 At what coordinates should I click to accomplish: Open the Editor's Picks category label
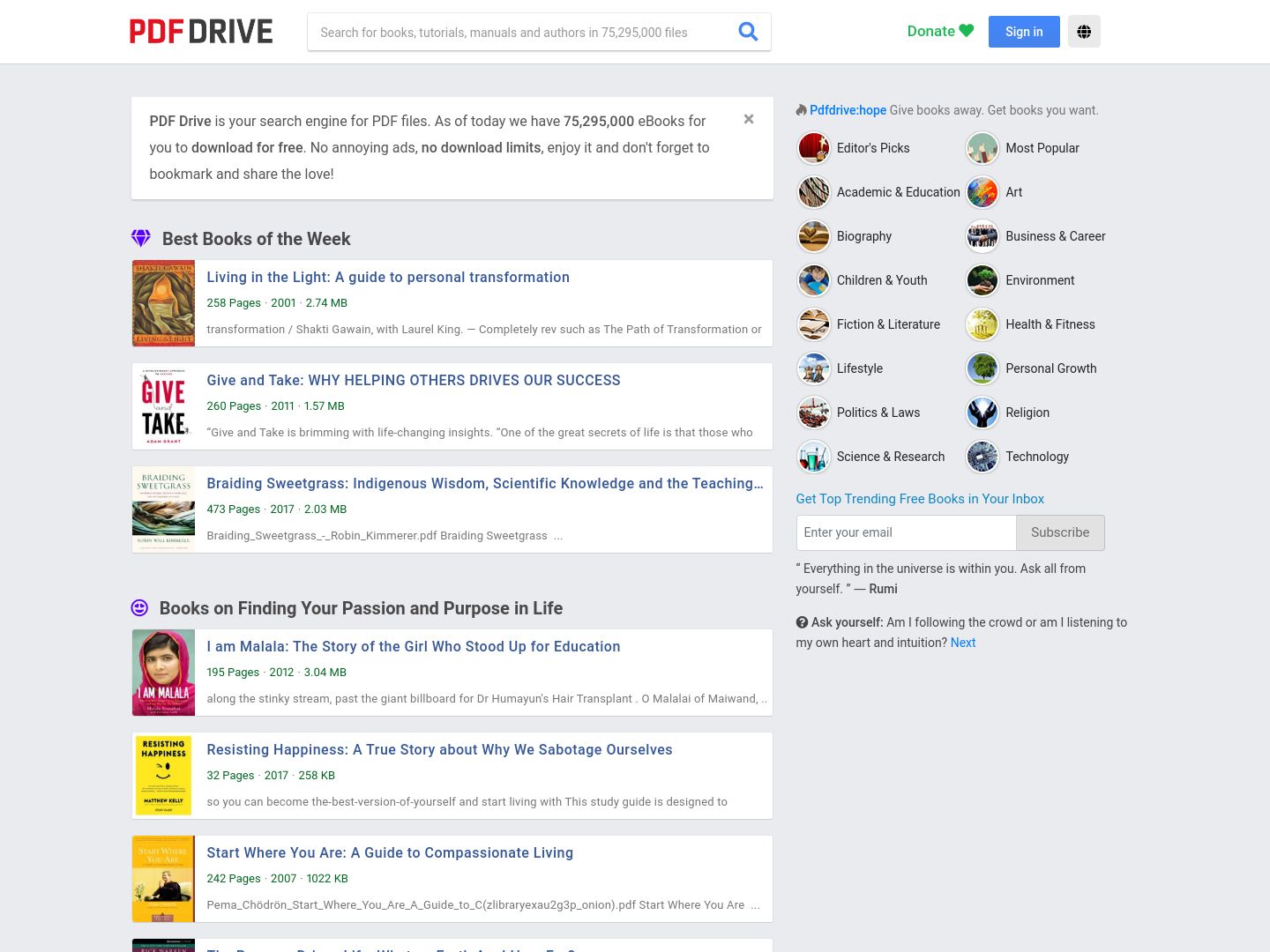click(873, 148)
